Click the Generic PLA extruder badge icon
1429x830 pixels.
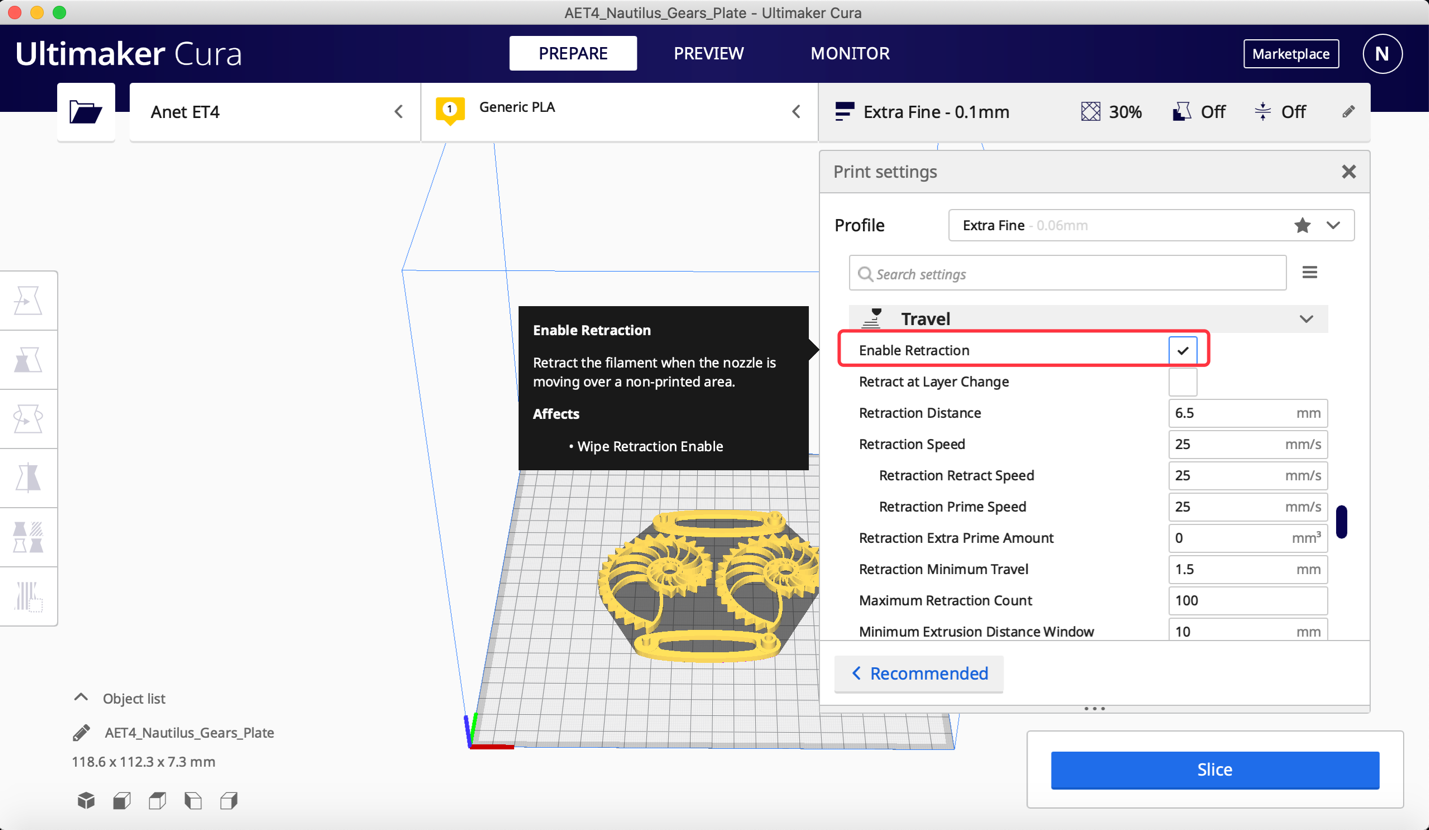pyautogui.click(x=450, y=110)
